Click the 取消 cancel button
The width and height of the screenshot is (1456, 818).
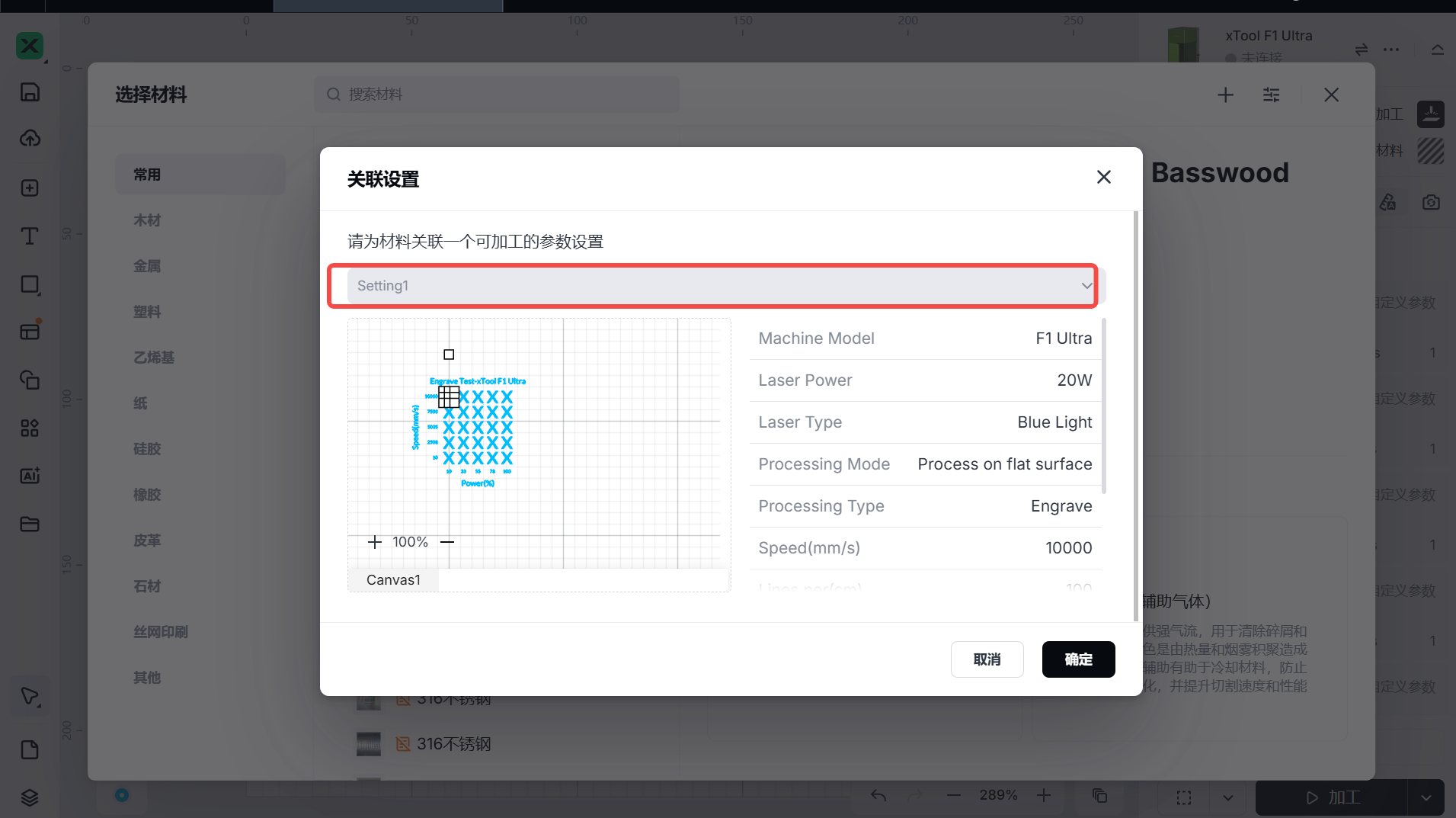987,659
